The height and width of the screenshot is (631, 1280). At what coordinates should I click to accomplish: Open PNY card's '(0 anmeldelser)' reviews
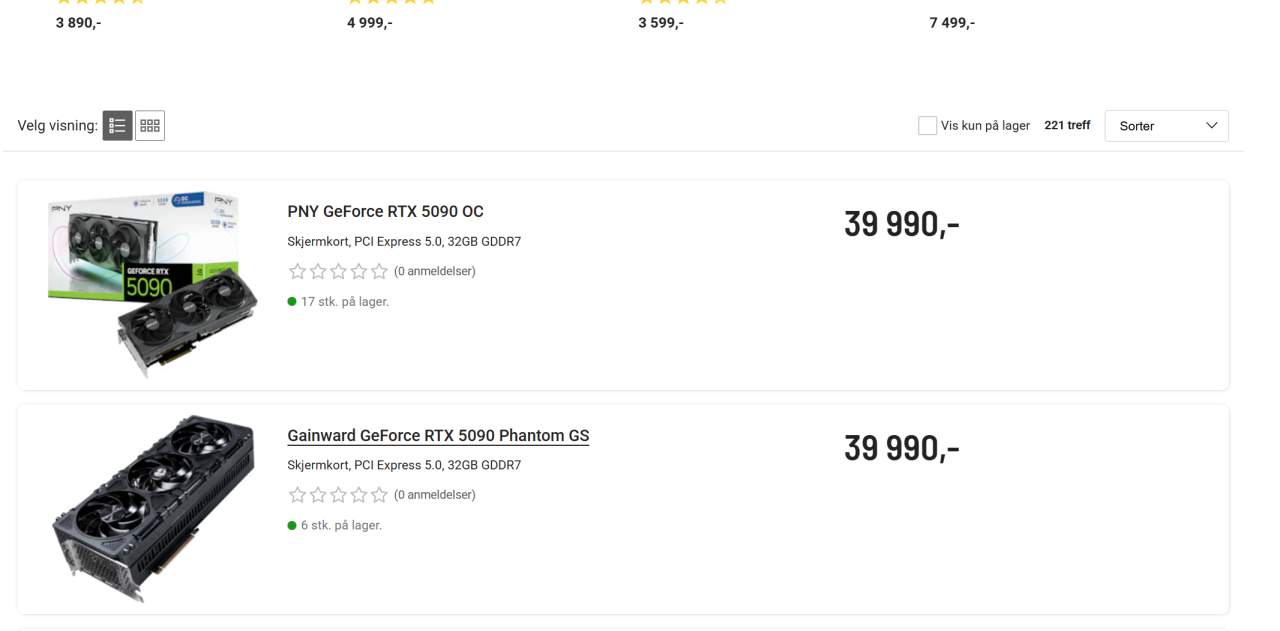(x=434, y=271)
